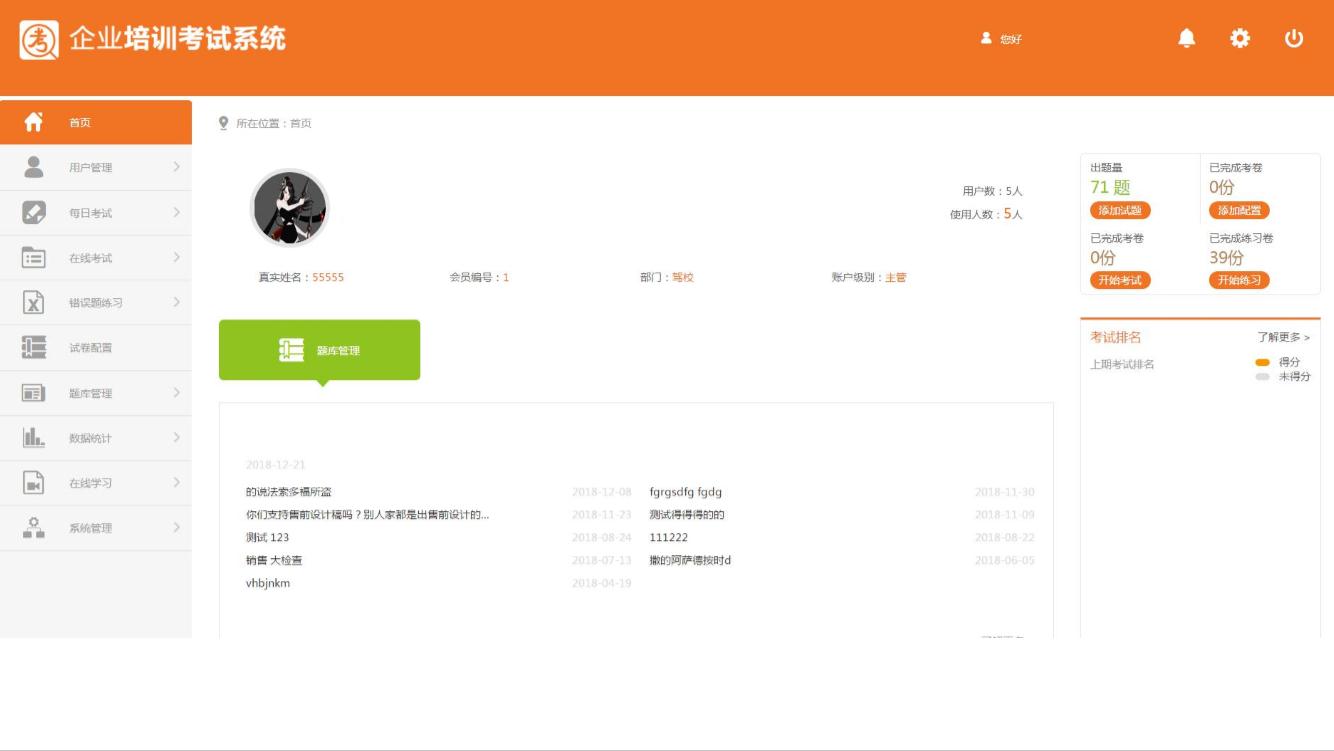Click the 39份 completed practice count
Image resolution: width=1334 pixels, height=751 pixels.
(1226, 257)
